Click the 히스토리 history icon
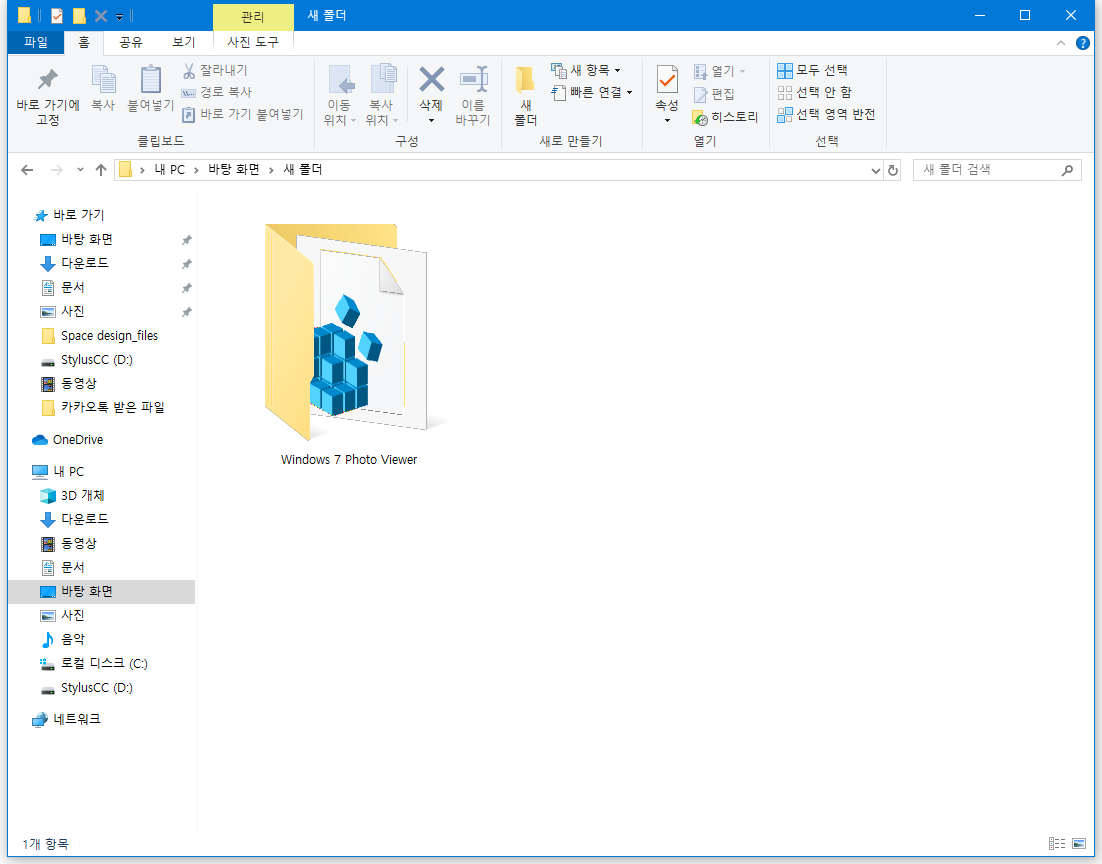This screenshot has height=864, width=1102. [x=700, y=117]
